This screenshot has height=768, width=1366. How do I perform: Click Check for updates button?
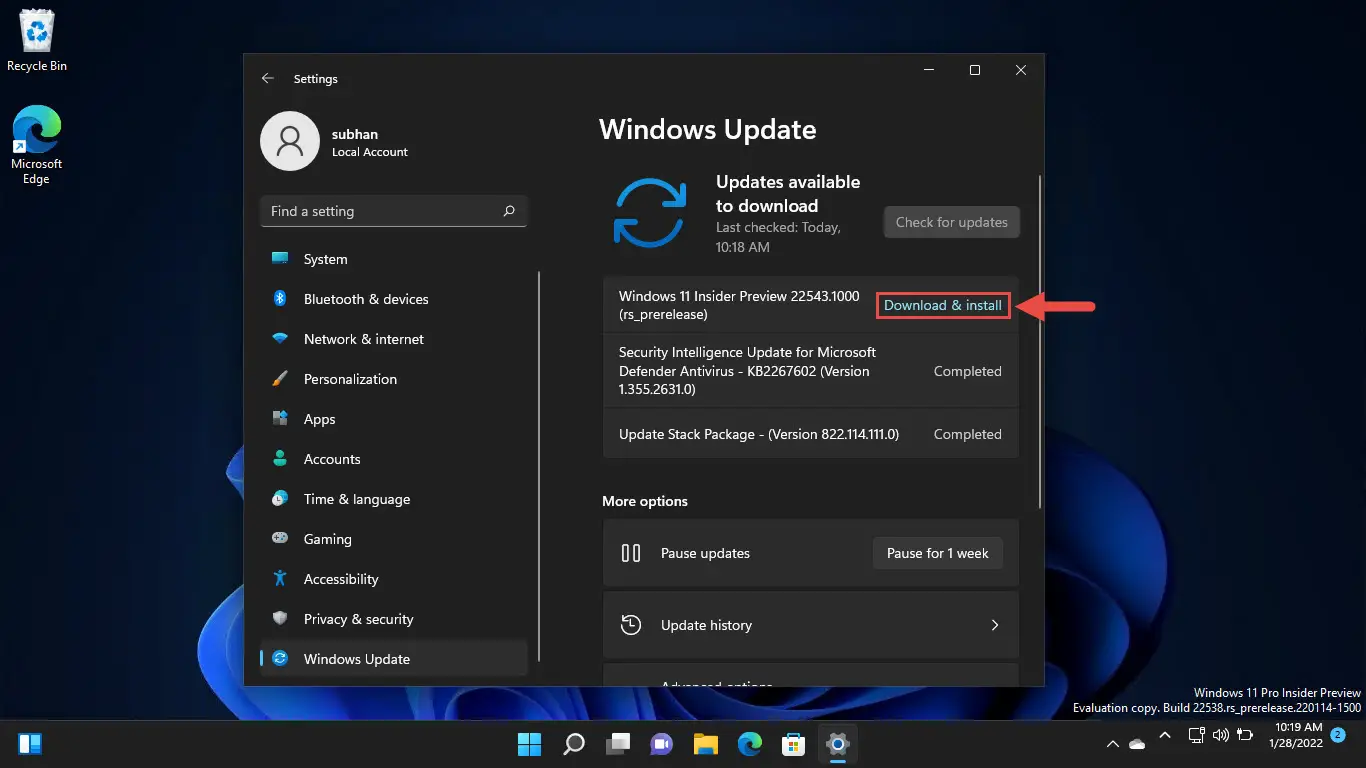pyautogui.click(x=952, y=222)
